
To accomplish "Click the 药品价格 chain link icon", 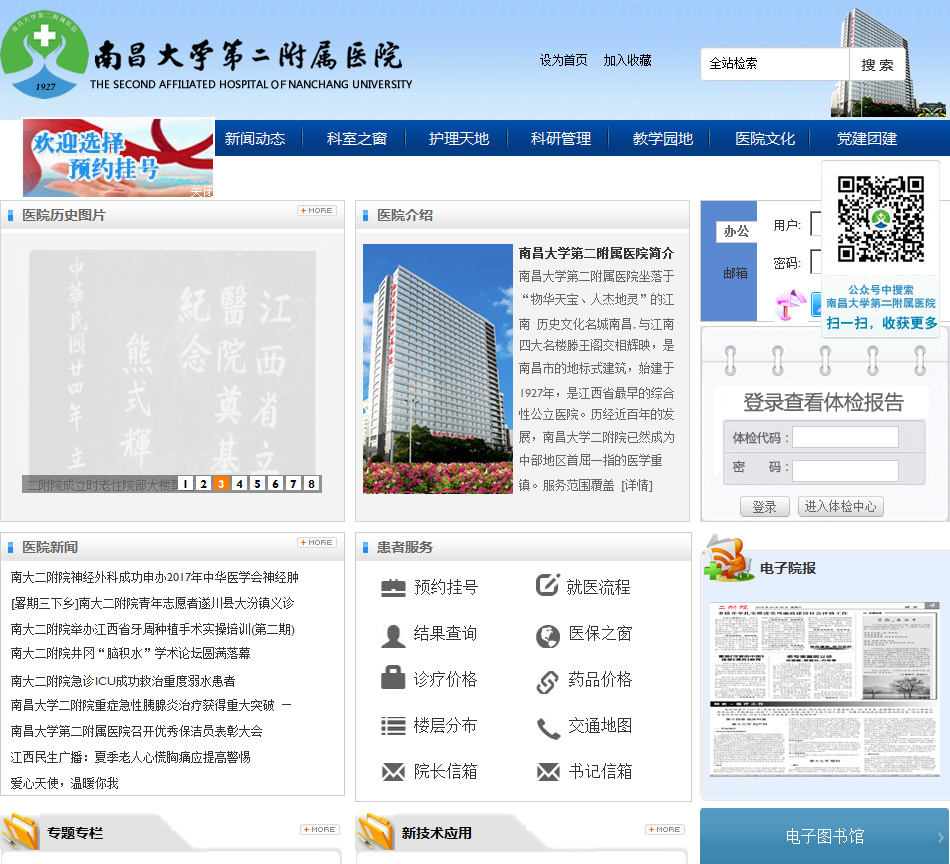I will 547,682.
